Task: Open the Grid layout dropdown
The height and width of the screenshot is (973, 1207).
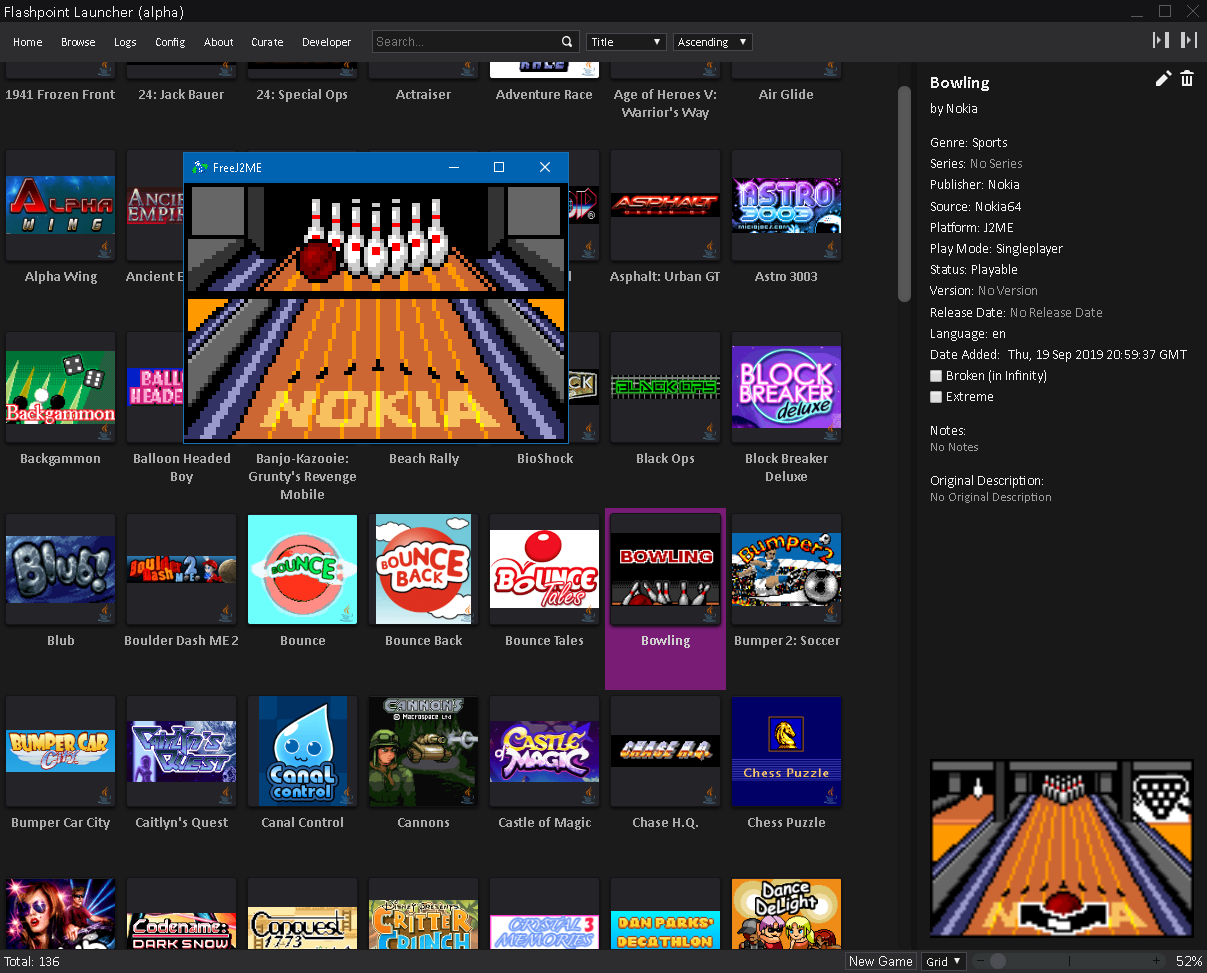Action: click(944, 961)
